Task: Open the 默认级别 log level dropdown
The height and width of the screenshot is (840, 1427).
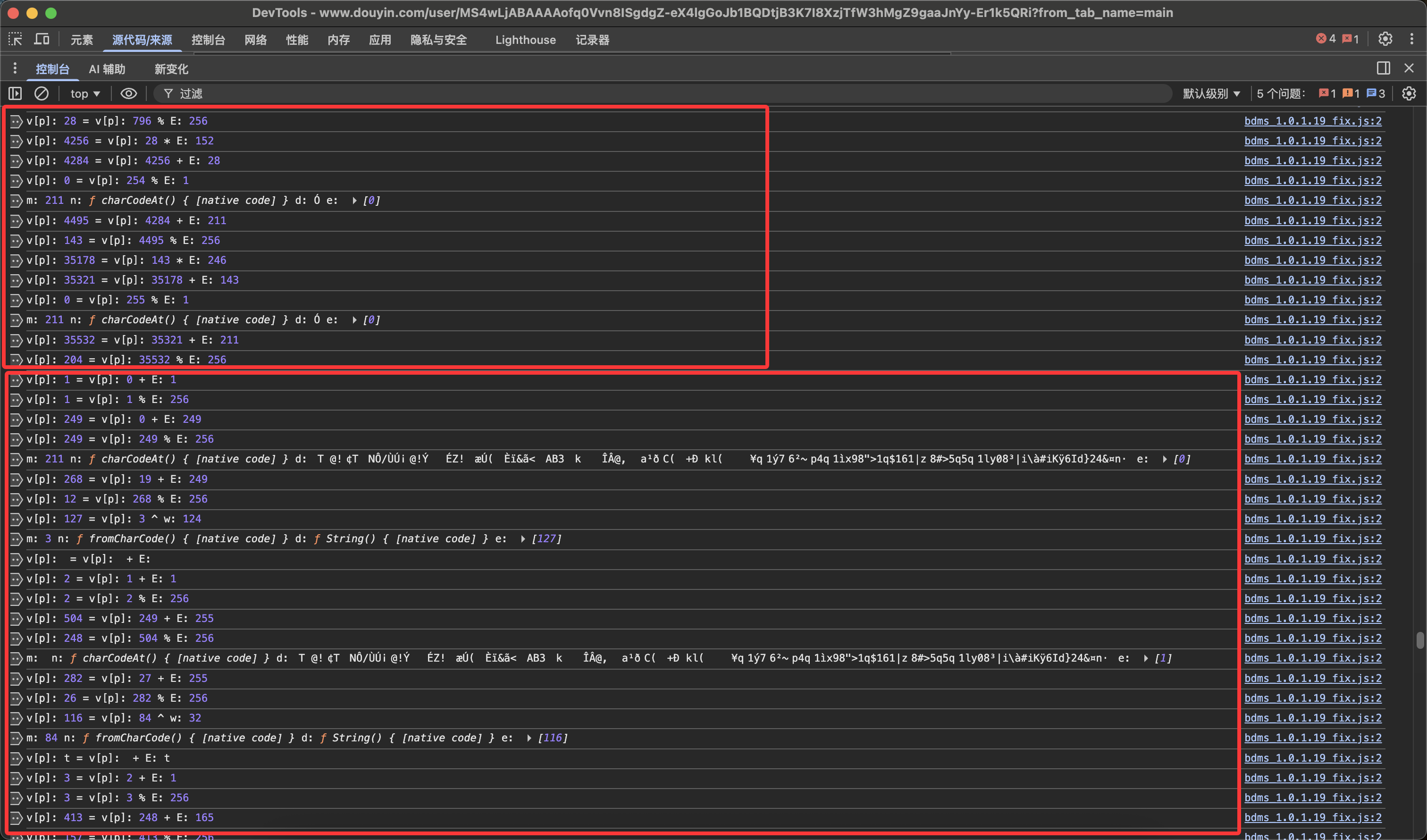Action: point(1211,93)
